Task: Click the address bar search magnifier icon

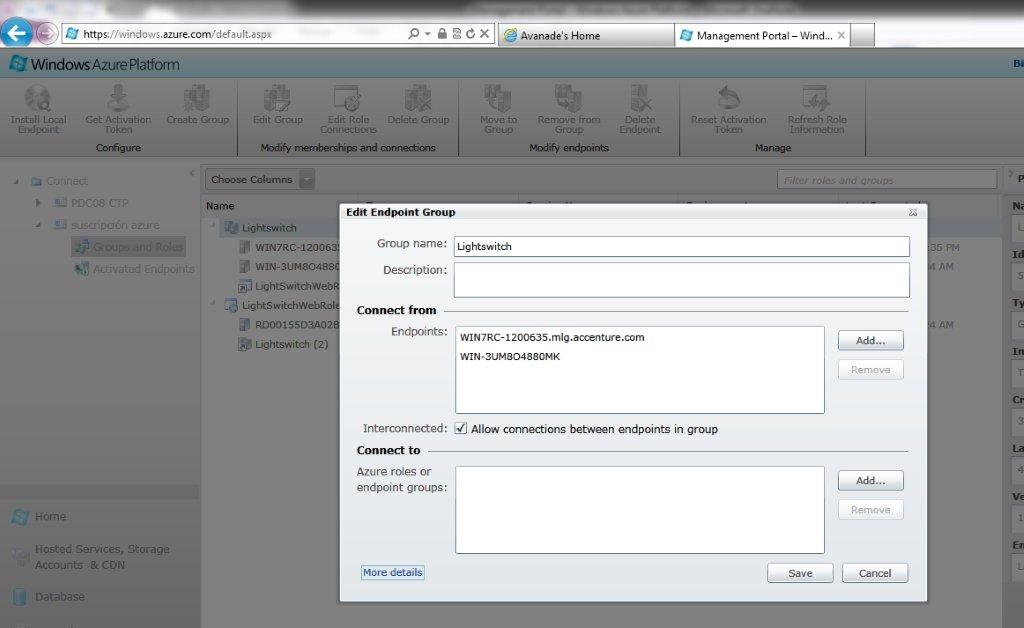Action: click(413, 33)
